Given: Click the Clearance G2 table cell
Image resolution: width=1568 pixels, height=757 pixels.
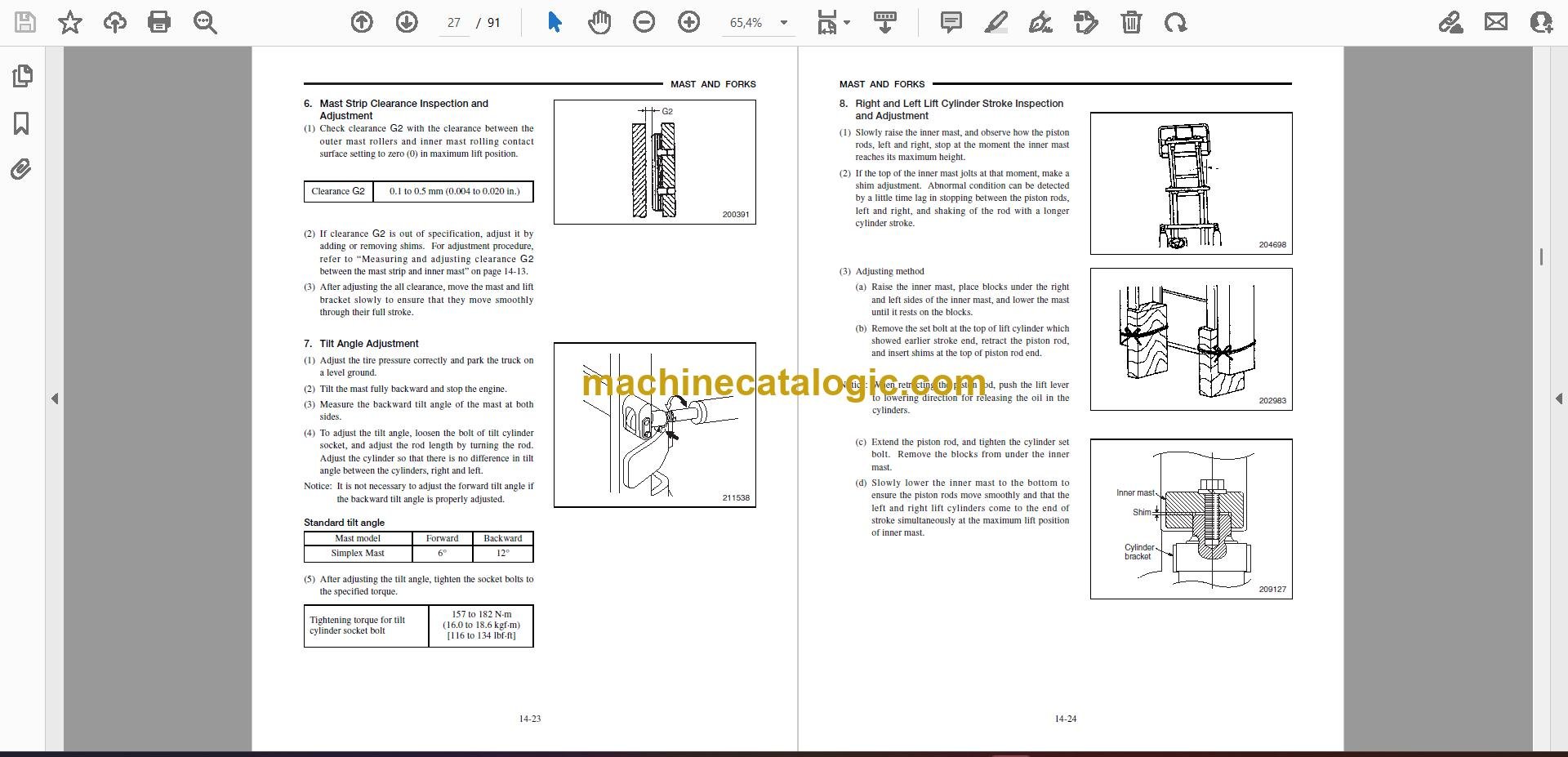Looking at the screenshot, I should coord(338,191).
